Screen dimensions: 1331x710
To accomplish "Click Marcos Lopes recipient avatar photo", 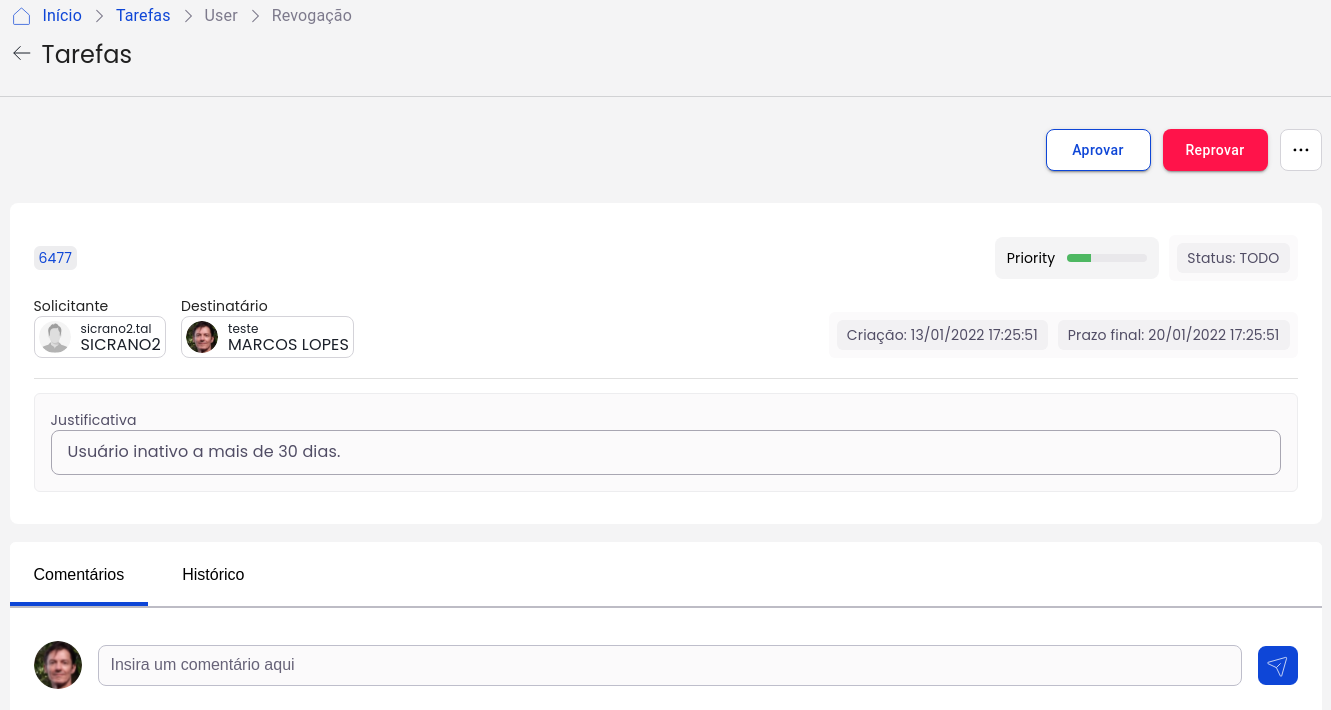I will 202,337.
